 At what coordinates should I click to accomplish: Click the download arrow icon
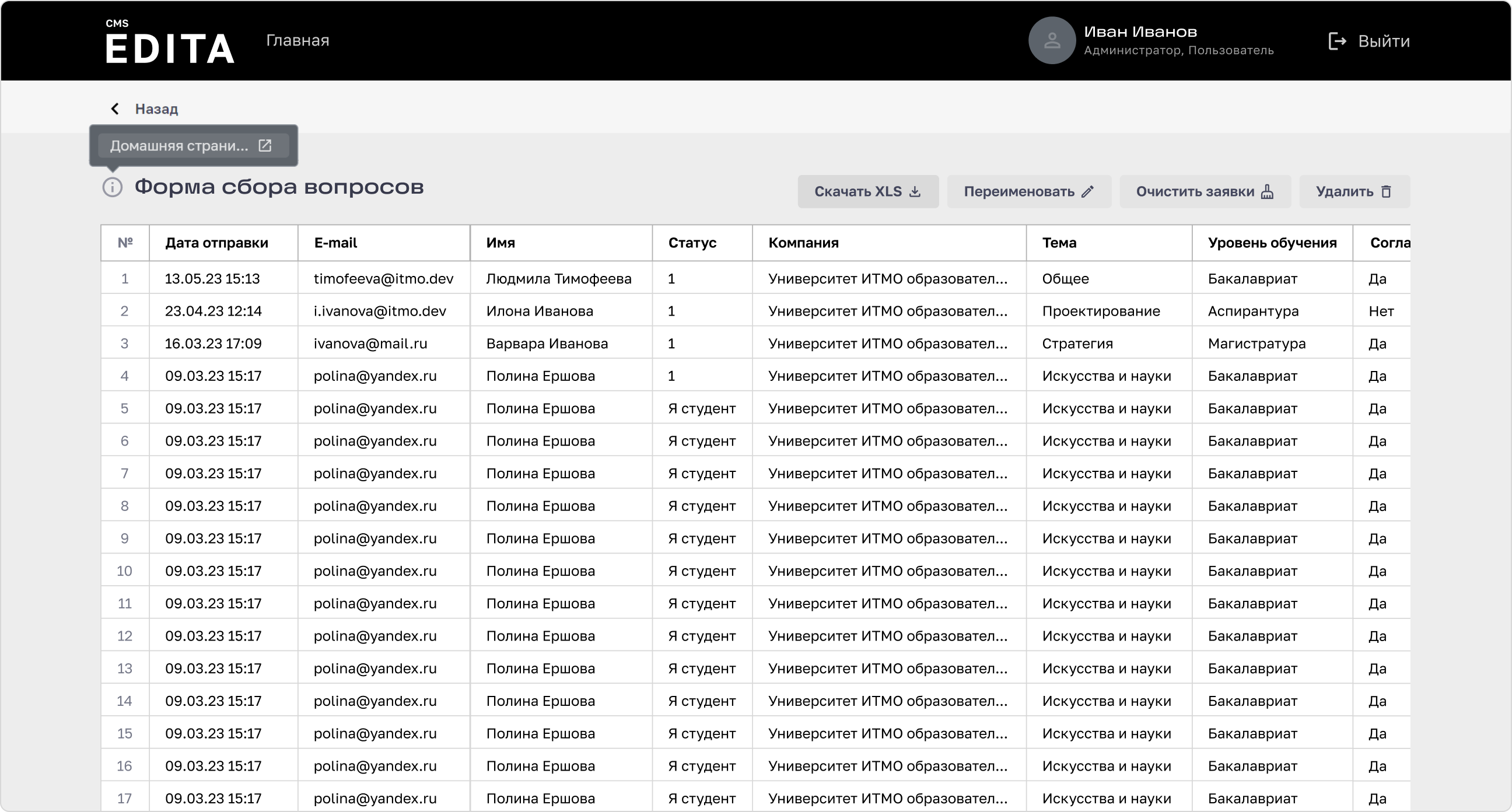point(915,192)
